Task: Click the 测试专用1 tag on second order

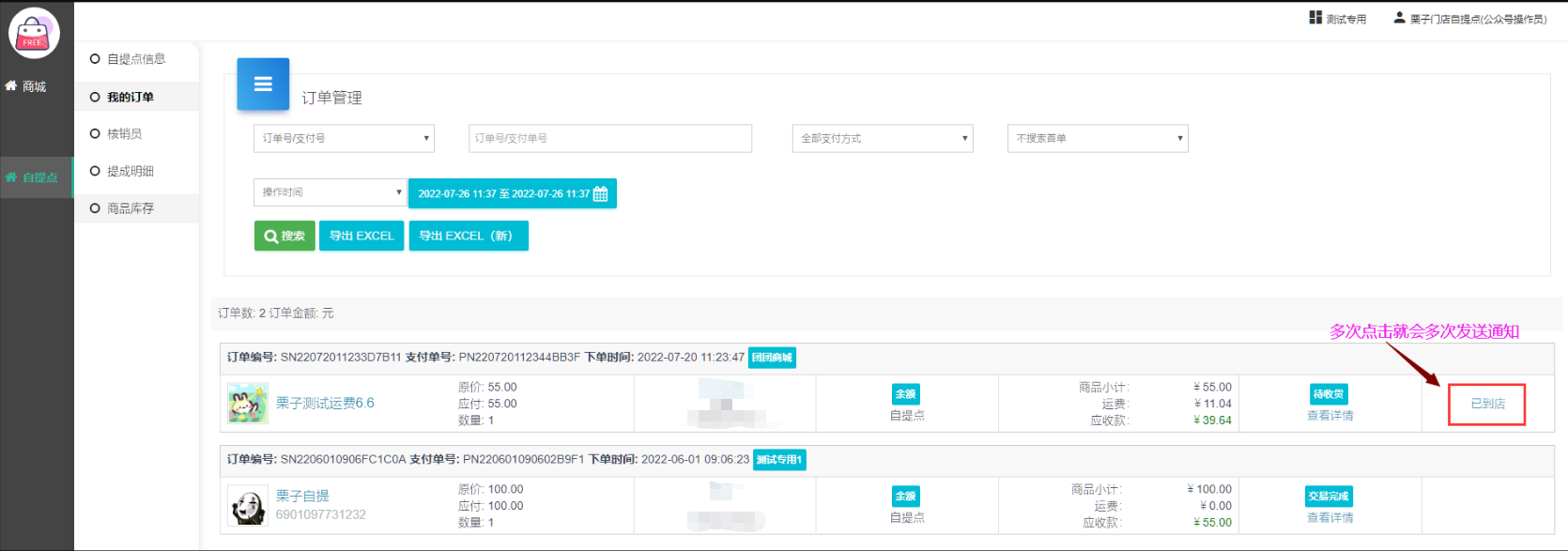Action: [x=779, y=460]
